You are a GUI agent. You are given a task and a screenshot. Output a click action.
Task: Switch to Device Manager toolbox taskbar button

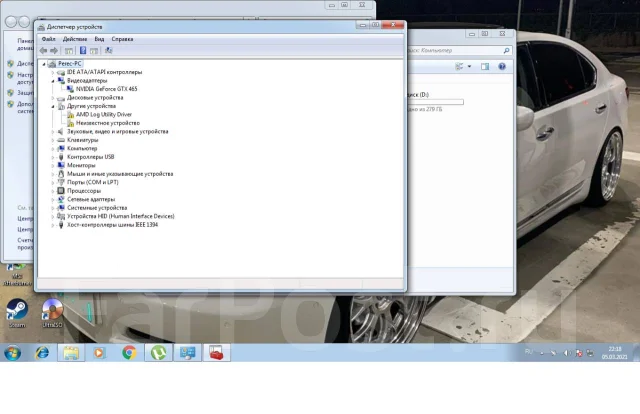[216, 353]
